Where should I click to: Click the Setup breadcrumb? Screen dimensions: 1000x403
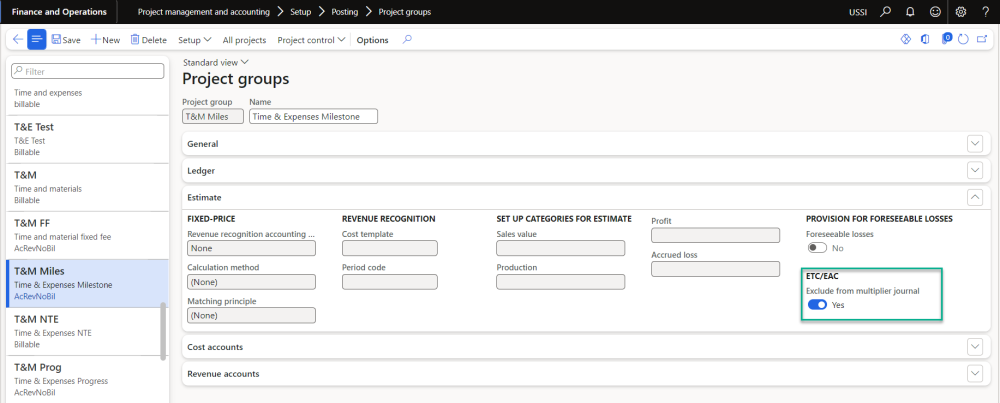point(300,11)
